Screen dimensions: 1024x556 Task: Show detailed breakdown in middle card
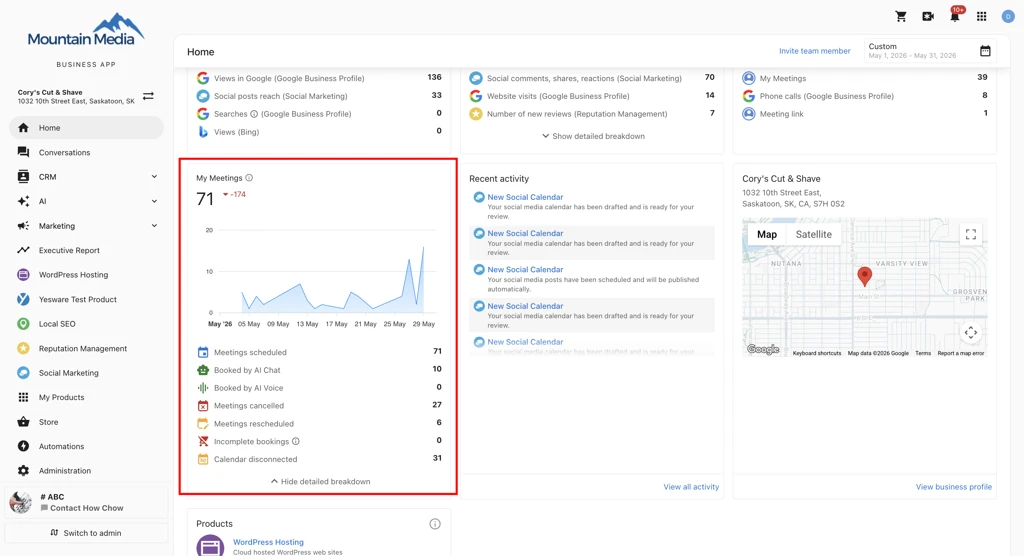tap(593, 136)
